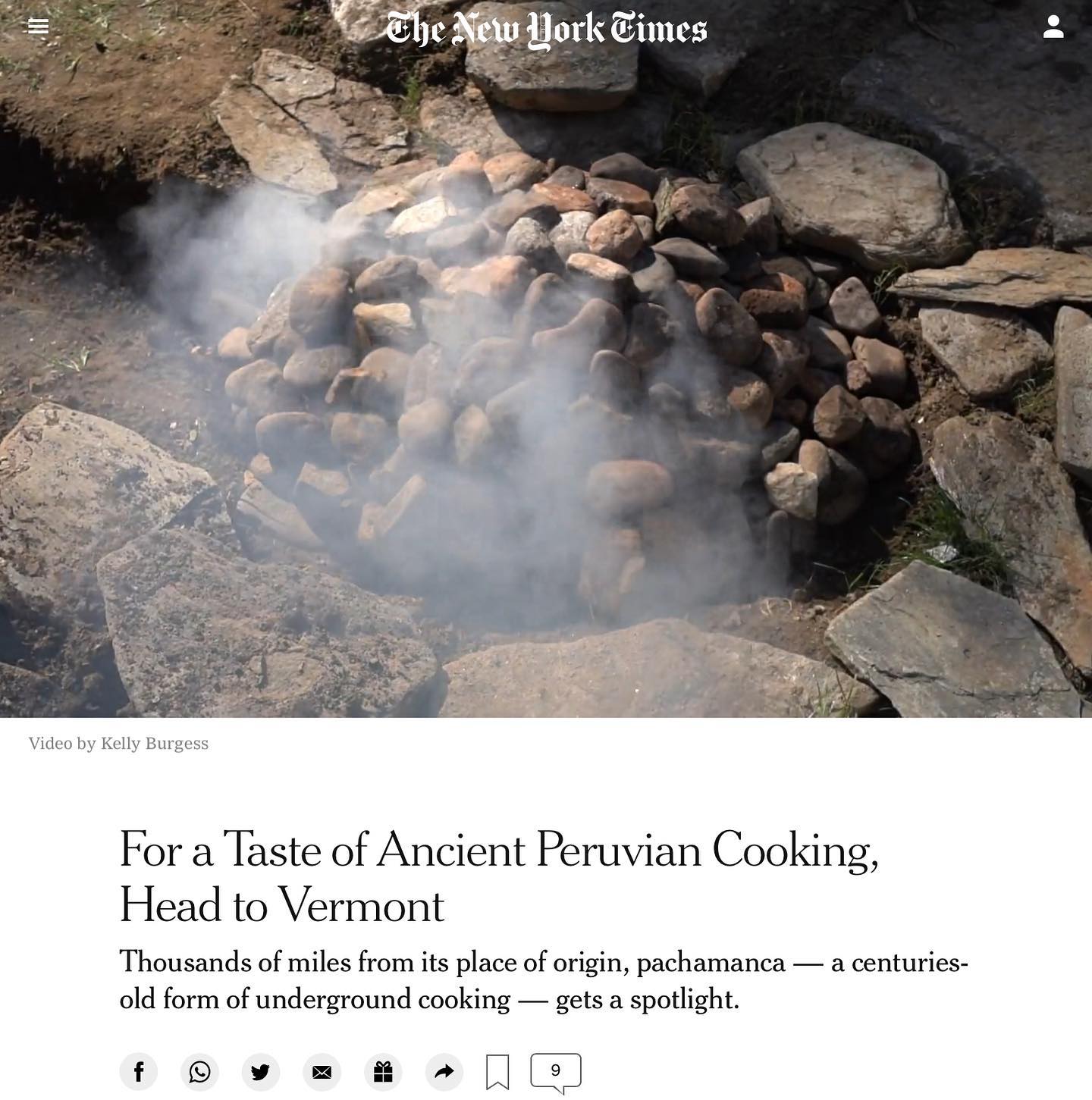Click the Kelly Burgess video credit
Image resolution: width=1092 pixels, height=1100 pixels.
coord(118,744)
